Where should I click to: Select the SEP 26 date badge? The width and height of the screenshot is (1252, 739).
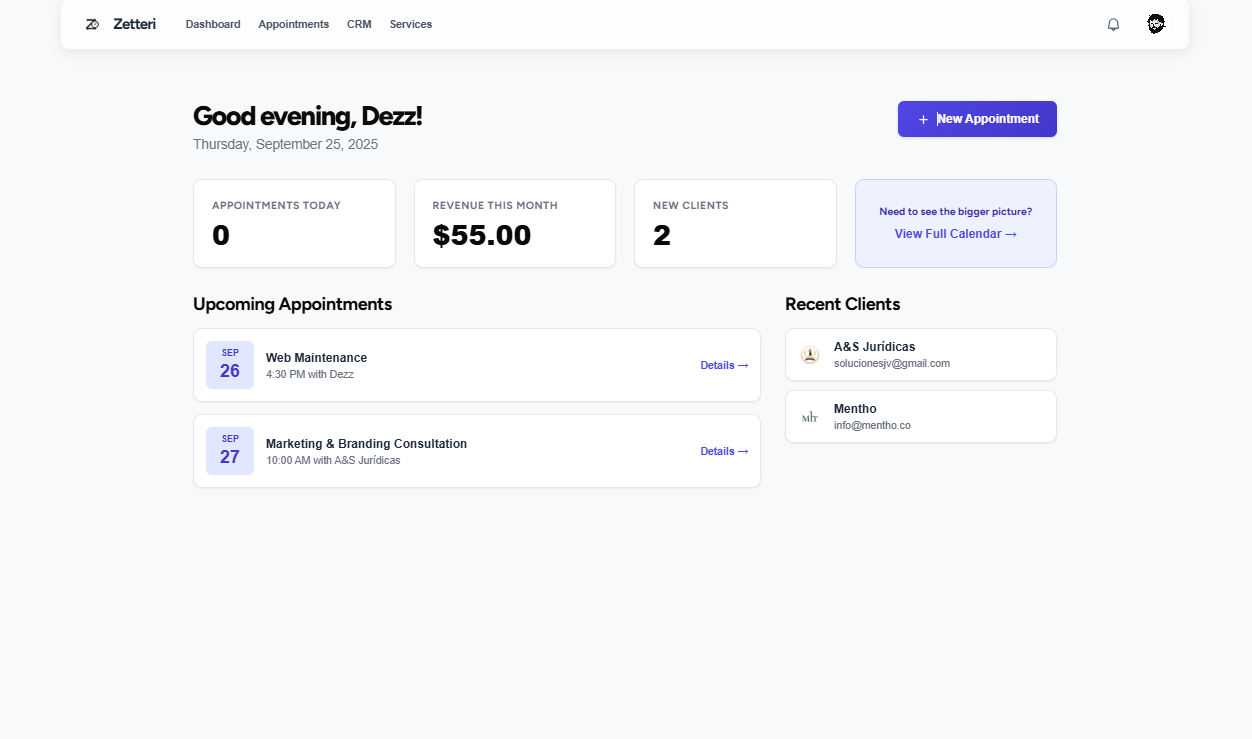click(x=229, y=364)
